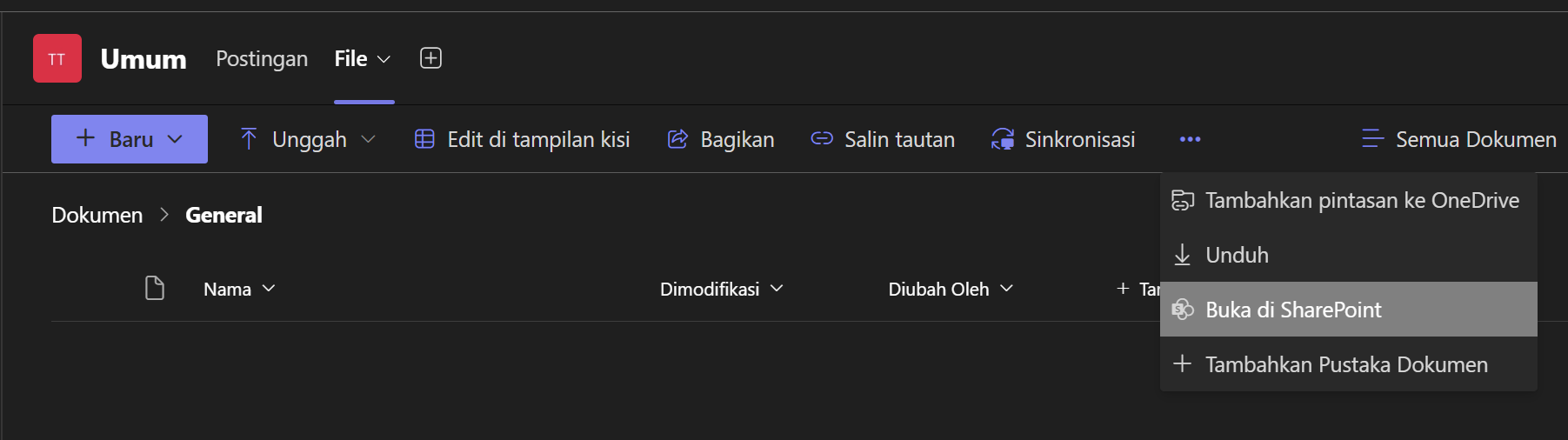Switch to the Postingan tab
Image resolution: width=1568 pixels, height=440 pixels.
click(262, 58)
